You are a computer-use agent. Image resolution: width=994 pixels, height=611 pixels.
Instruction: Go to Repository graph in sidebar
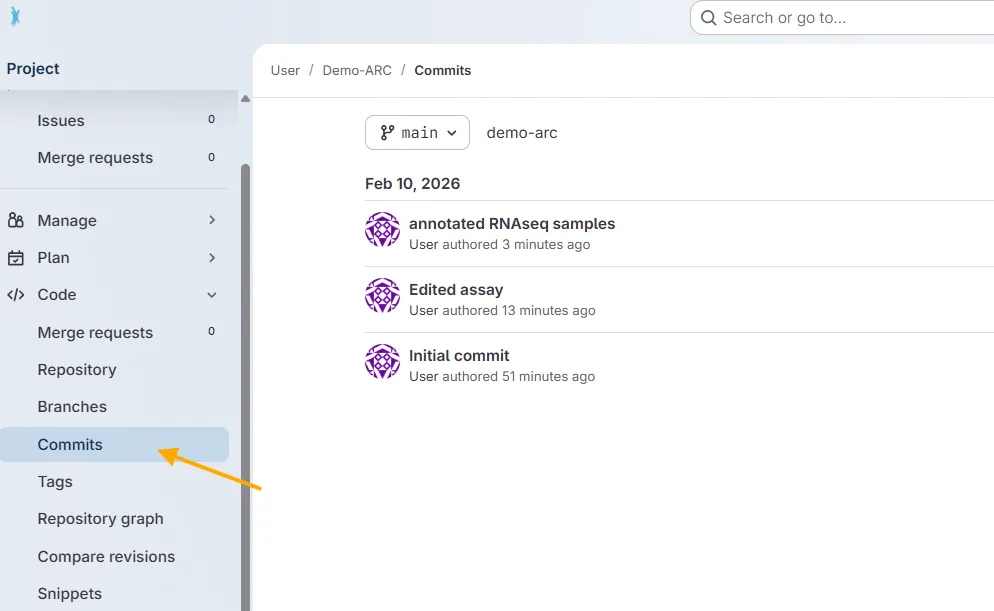(100, 519)
